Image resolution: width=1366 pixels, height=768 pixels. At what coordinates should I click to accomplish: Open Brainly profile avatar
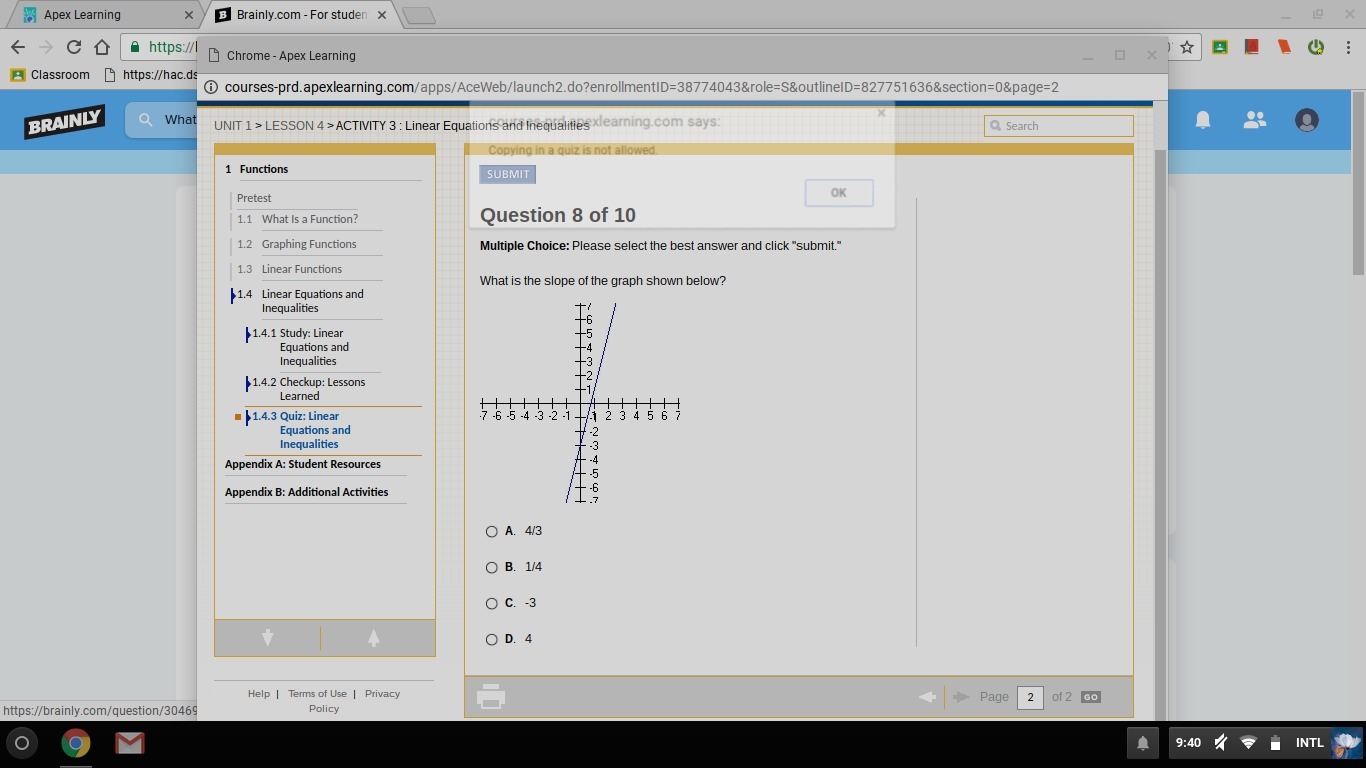click(1306, 120)
